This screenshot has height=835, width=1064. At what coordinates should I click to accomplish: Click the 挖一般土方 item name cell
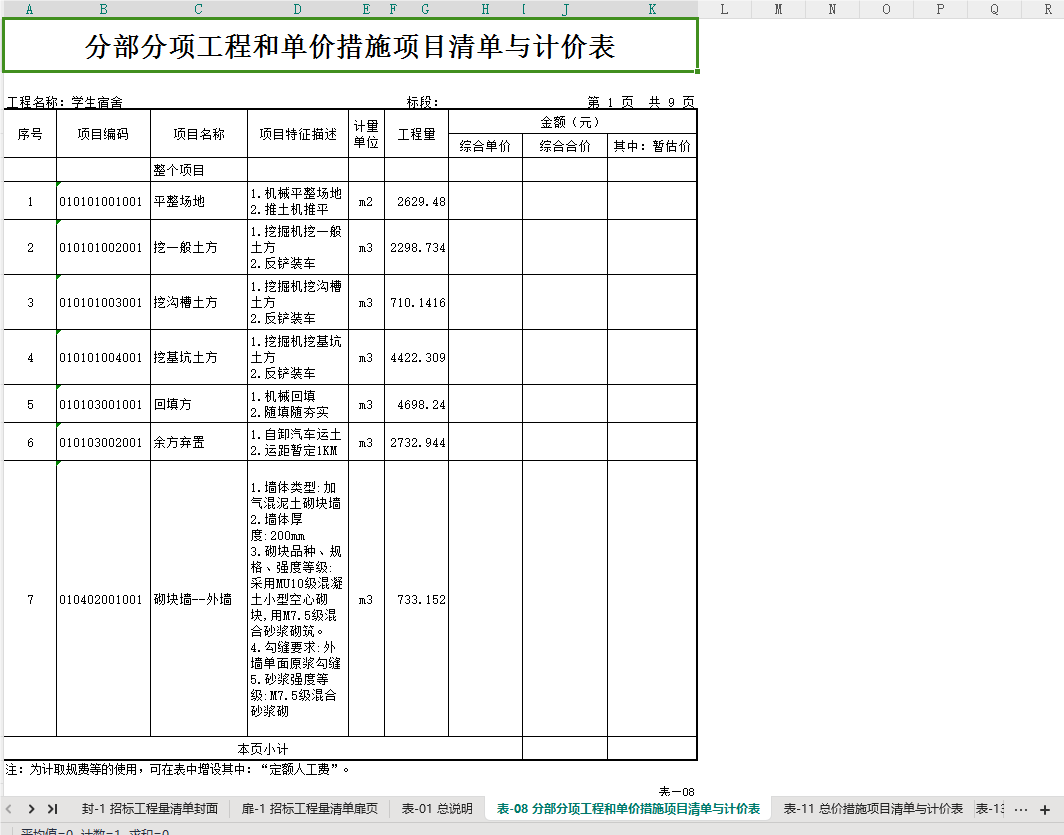(x=199, y=248)
